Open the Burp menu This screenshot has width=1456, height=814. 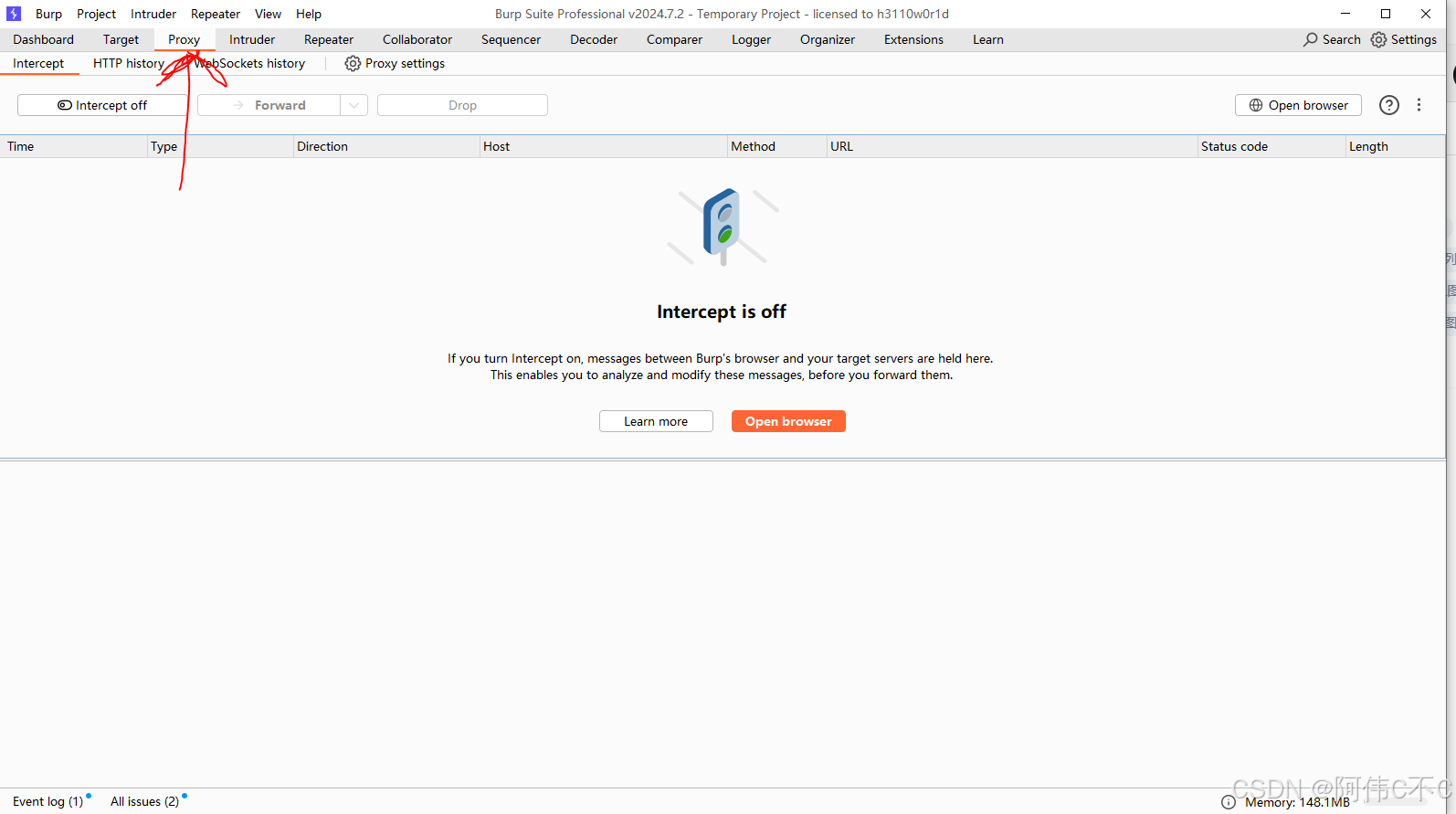pos(48,14)
